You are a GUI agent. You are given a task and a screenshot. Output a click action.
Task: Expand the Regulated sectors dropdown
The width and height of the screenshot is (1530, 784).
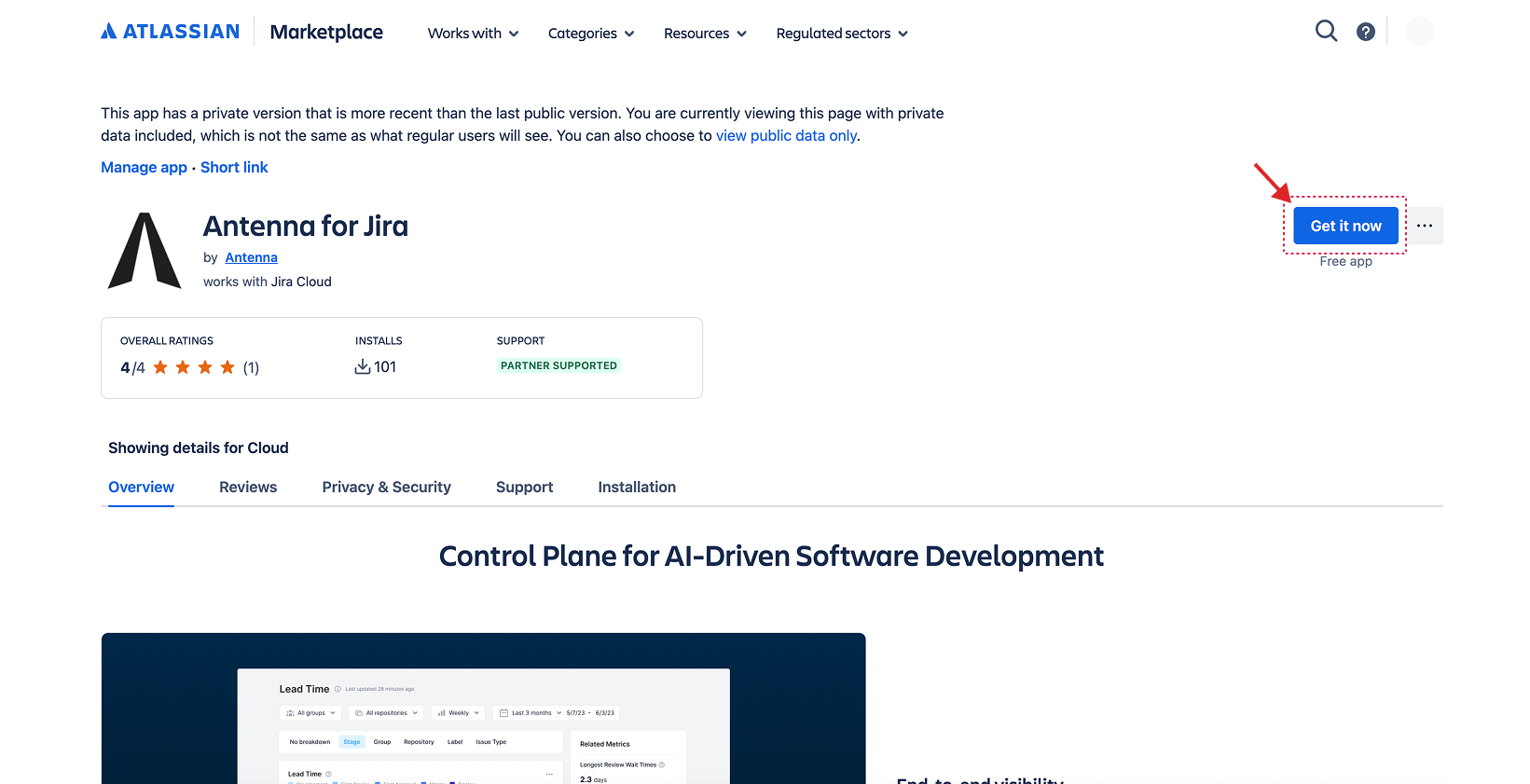(842, 34)
